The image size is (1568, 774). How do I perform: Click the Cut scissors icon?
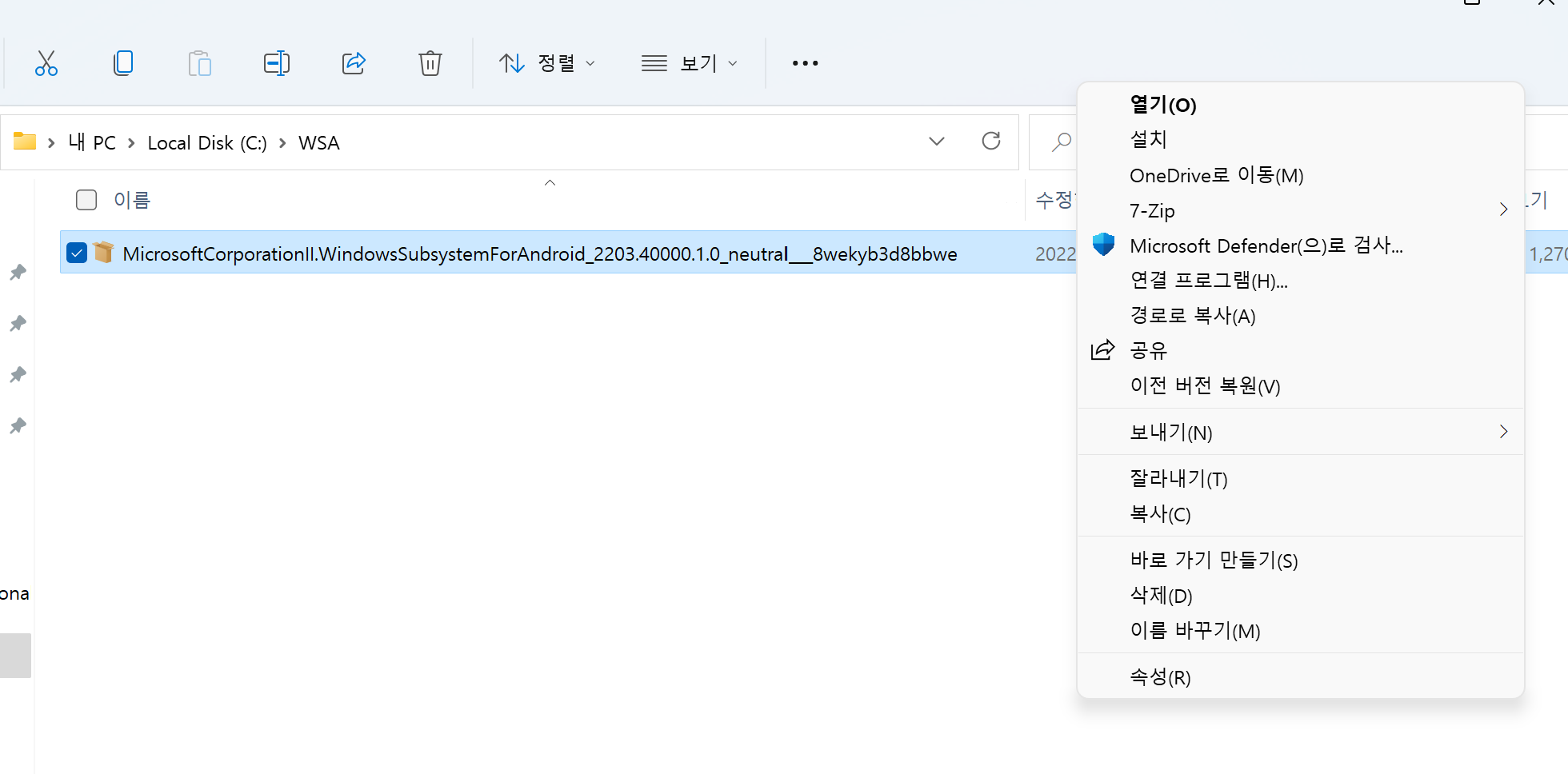46,63
